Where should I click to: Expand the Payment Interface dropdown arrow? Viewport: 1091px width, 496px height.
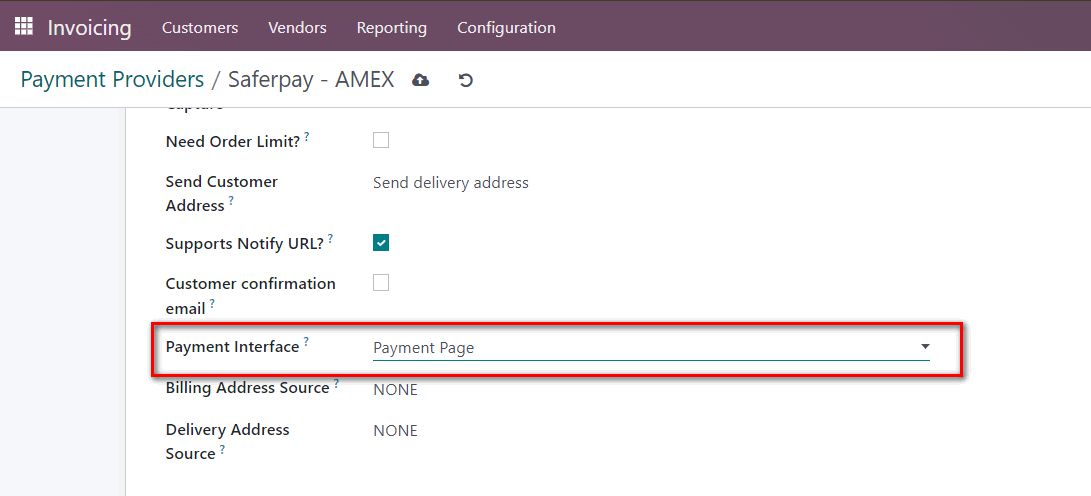point(924,347)
